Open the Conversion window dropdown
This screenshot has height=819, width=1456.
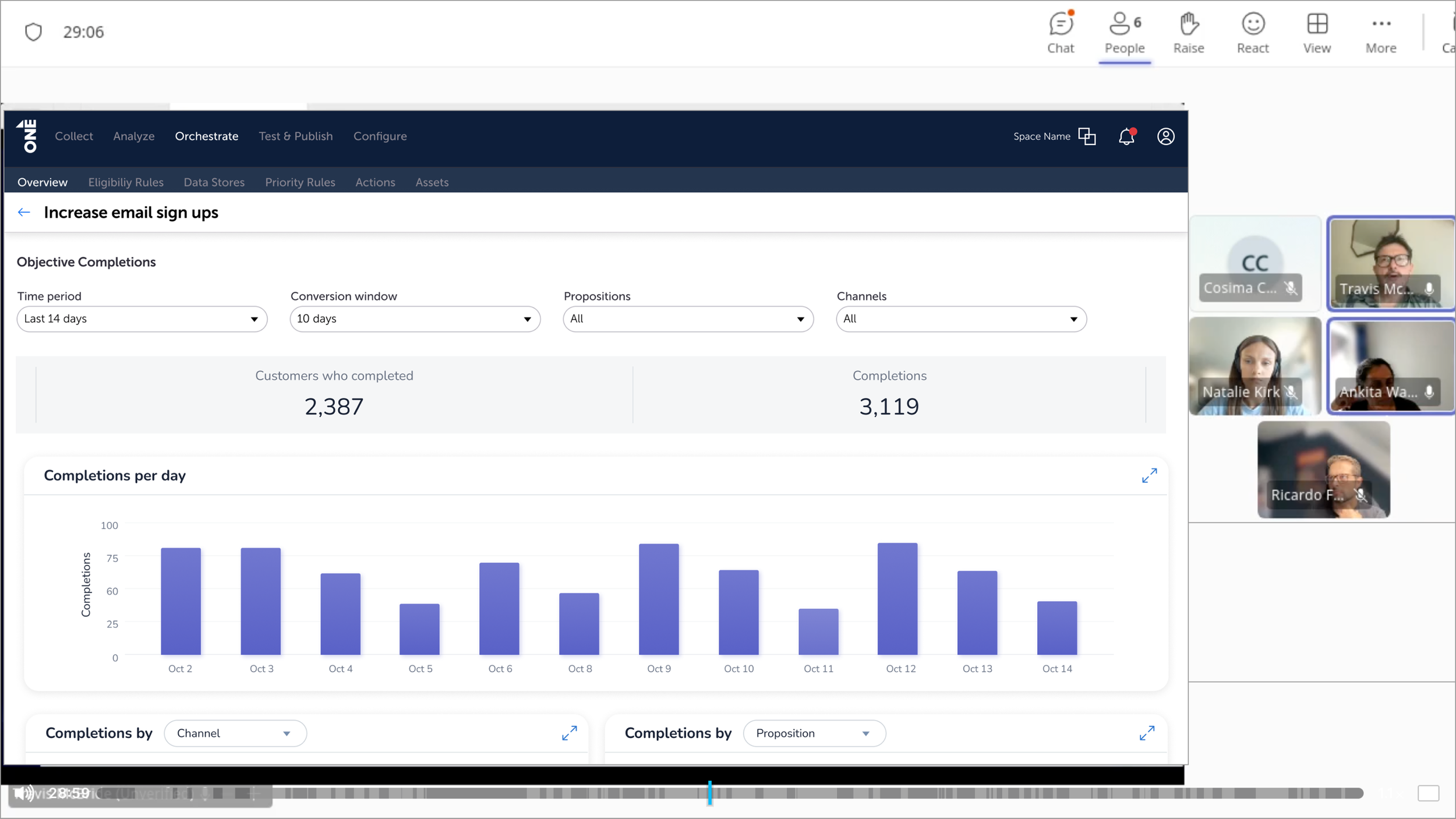coord(415,319)
